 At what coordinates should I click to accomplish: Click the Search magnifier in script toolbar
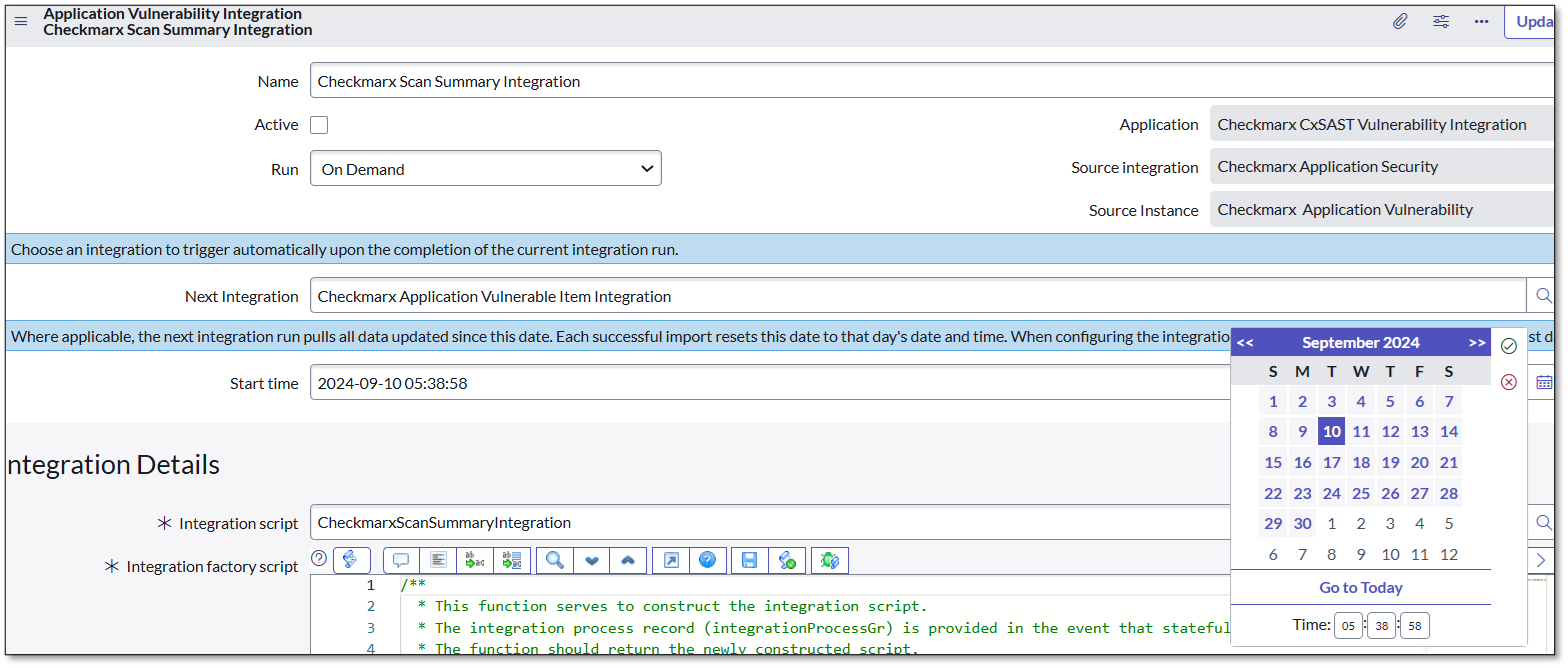[554, 560]
